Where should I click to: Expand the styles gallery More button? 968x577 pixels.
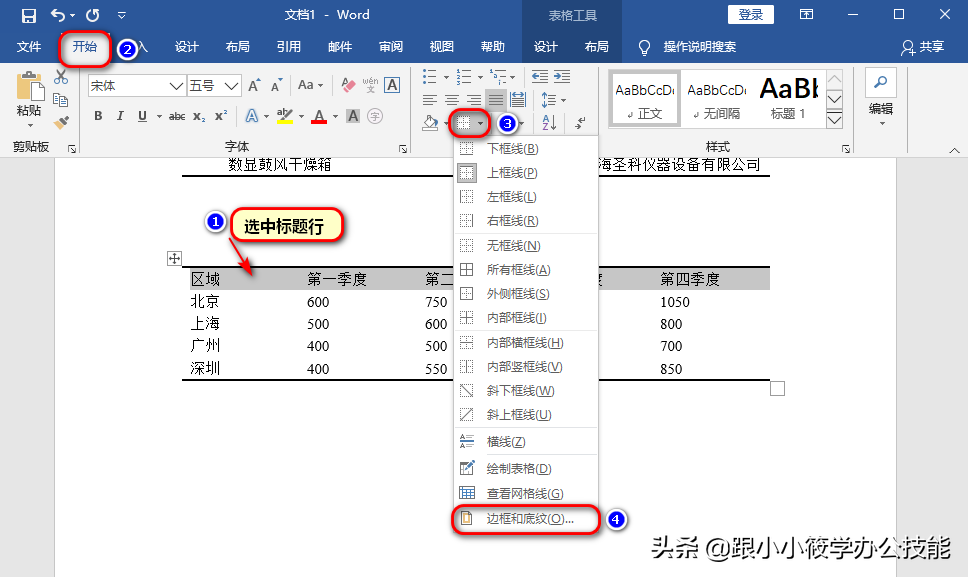(x=834, y=122)
